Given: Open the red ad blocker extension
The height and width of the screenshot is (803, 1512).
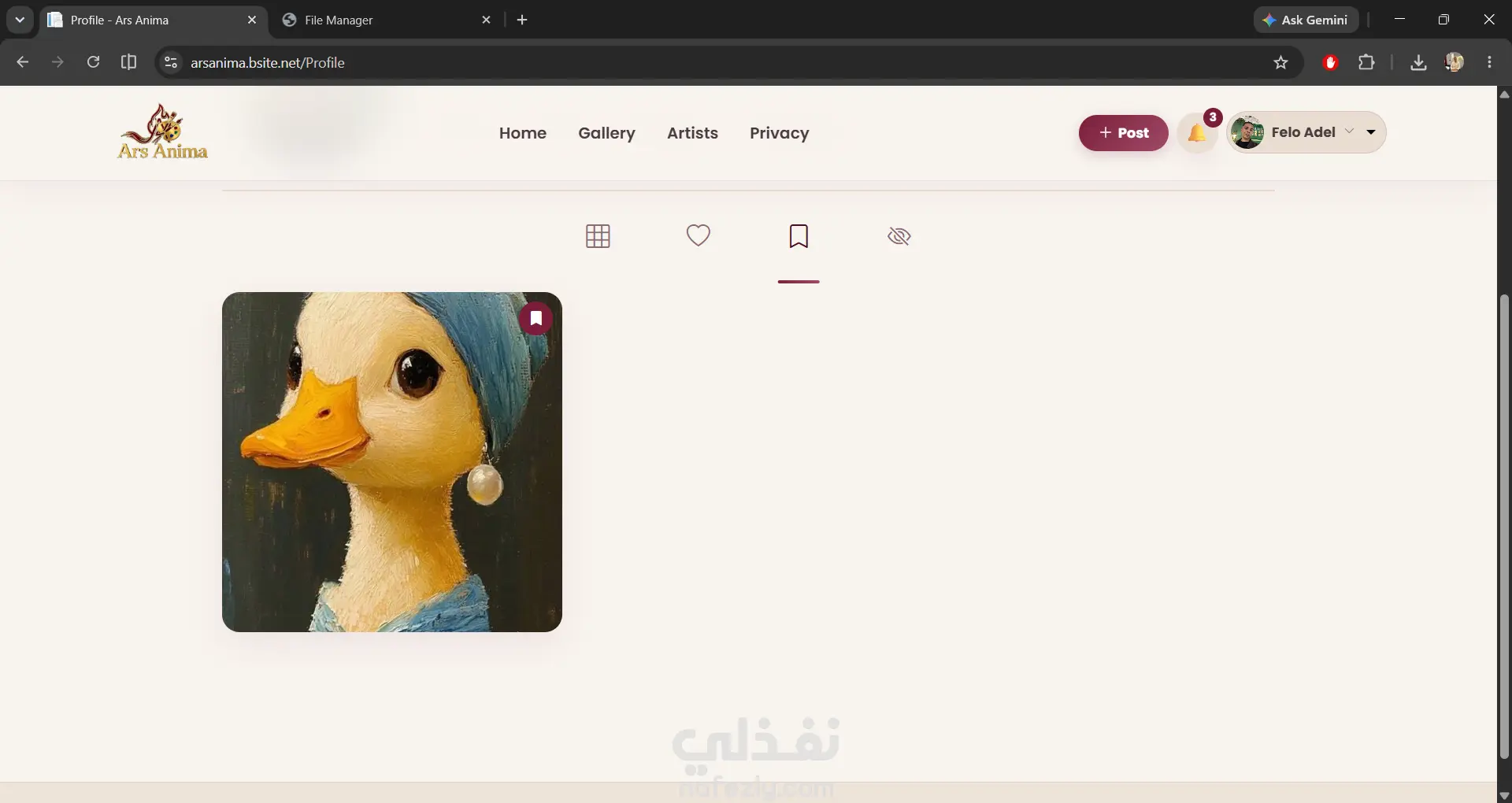Looking at the screenshot, I should click(1331, 62).
